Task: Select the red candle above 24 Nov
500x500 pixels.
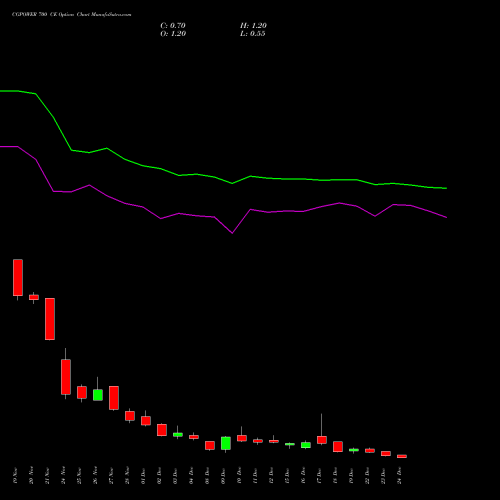Action: tap(66, 377)
